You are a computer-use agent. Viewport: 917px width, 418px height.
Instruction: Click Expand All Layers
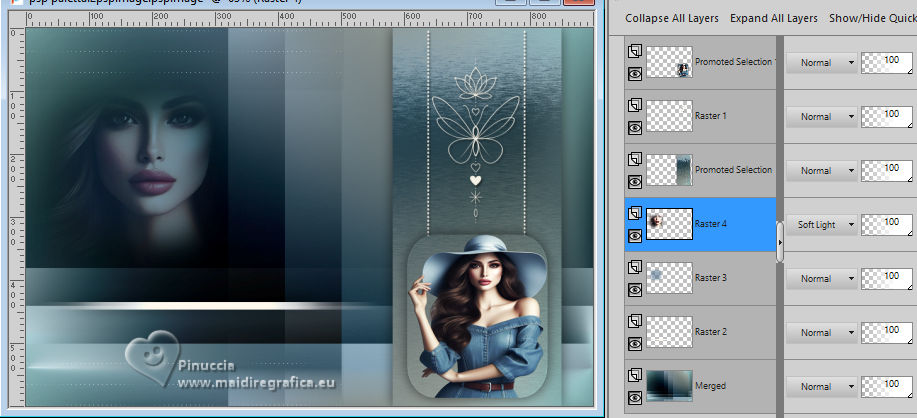click(x=773, y=18)
